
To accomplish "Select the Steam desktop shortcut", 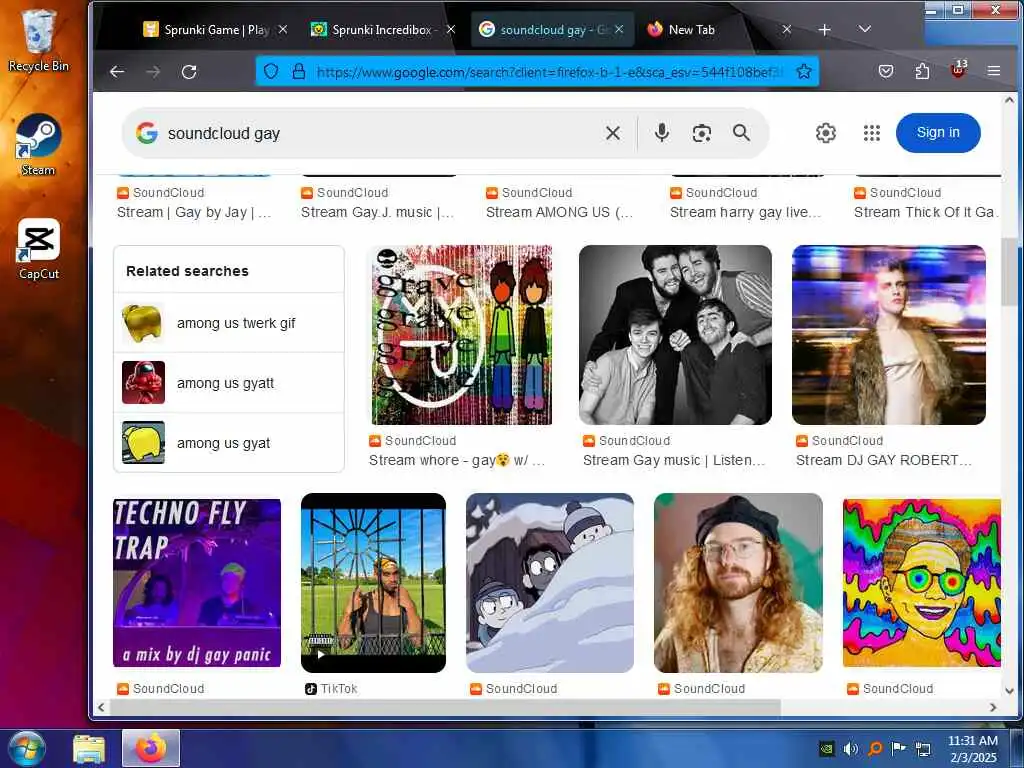I will pos(39,145).
